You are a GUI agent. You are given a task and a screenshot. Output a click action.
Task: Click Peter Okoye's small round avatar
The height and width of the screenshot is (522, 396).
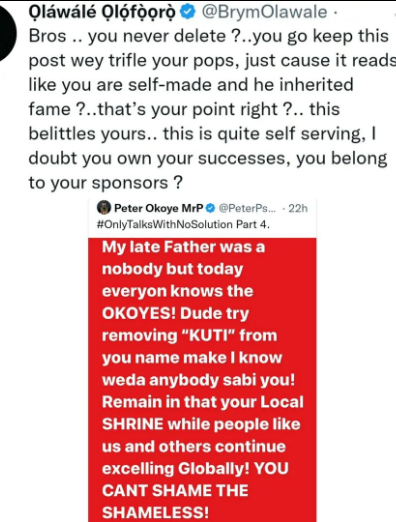[104, 208]
